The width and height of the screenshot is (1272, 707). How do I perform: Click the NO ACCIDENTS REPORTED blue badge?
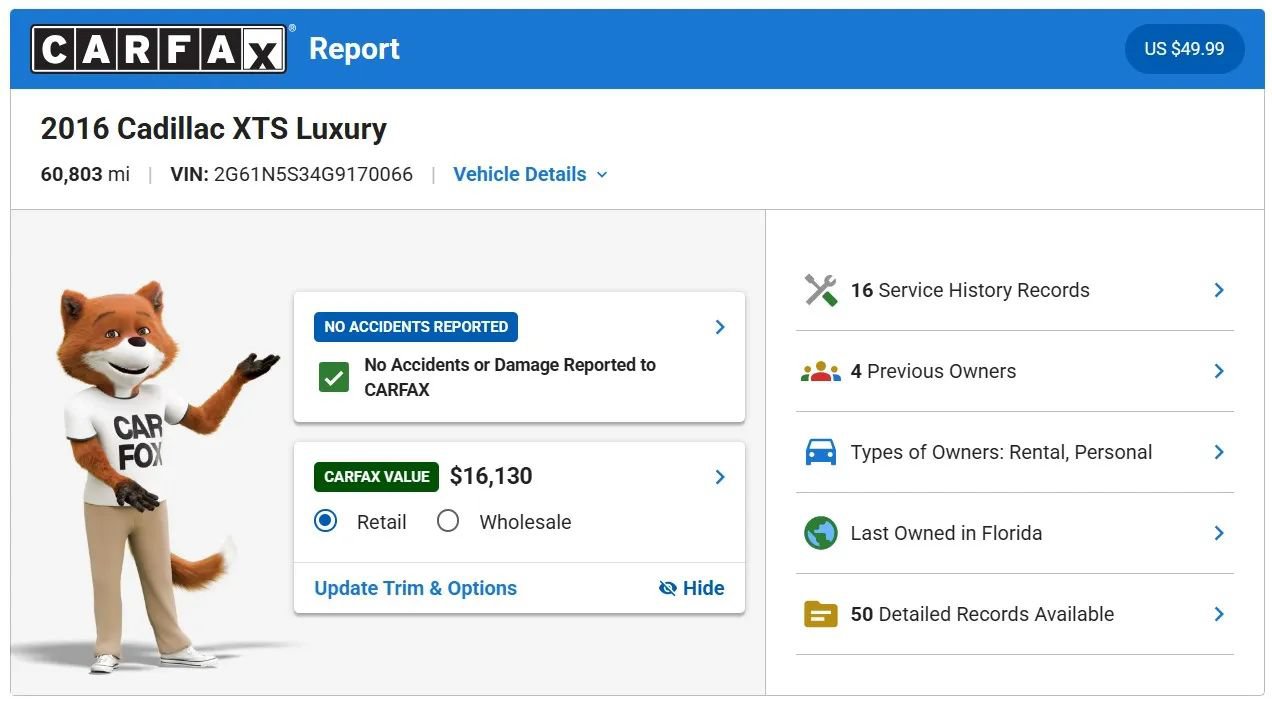coord(416,327)
